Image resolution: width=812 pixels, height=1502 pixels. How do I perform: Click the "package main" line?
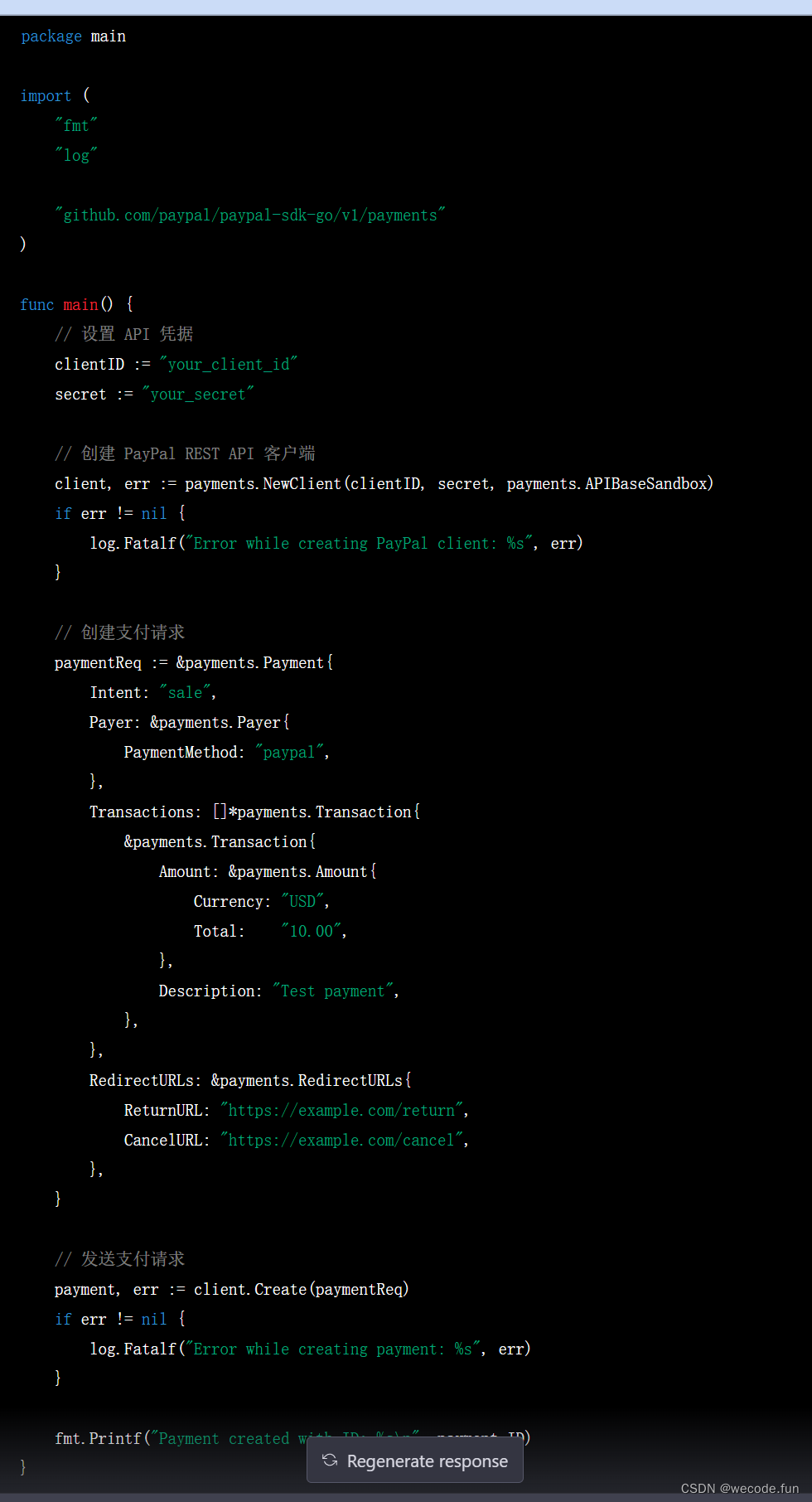[73, 36]
